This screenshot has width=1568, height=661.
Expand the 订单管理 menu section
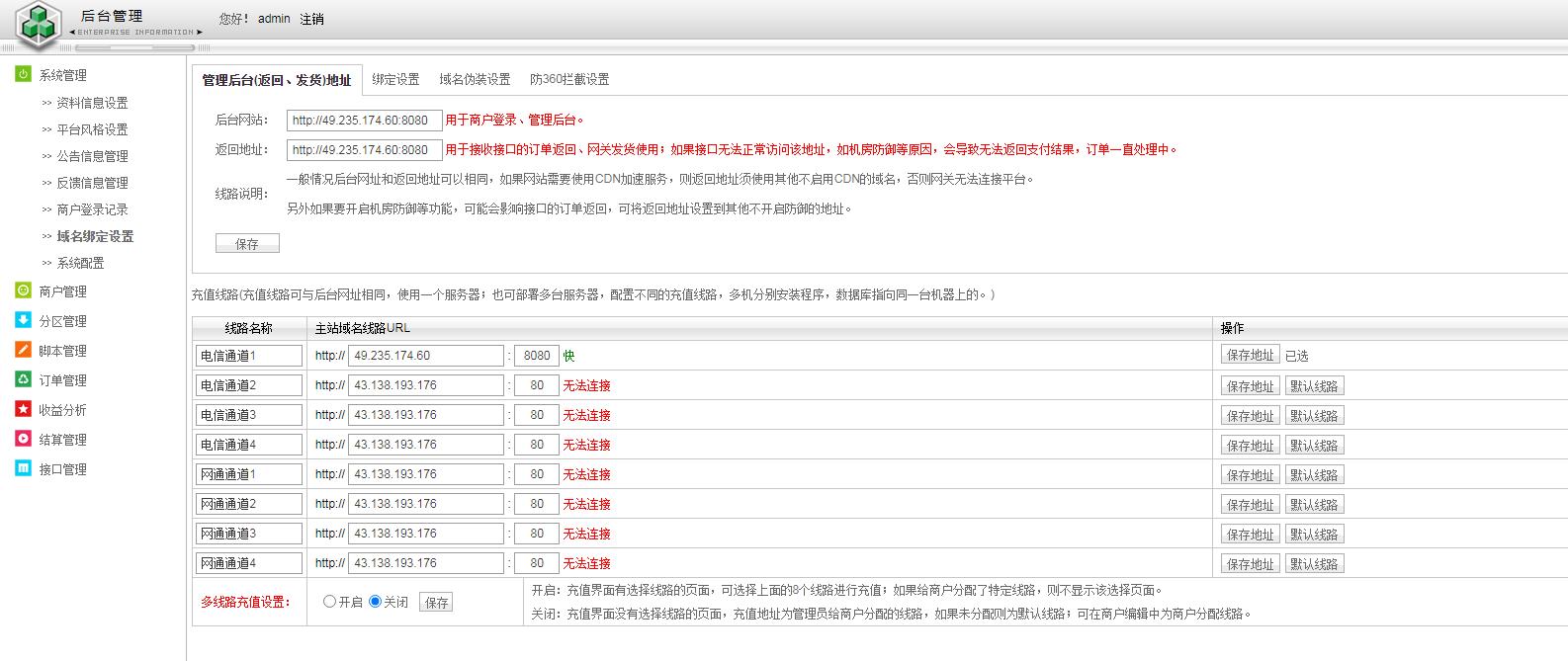click(x=62, y=380)
